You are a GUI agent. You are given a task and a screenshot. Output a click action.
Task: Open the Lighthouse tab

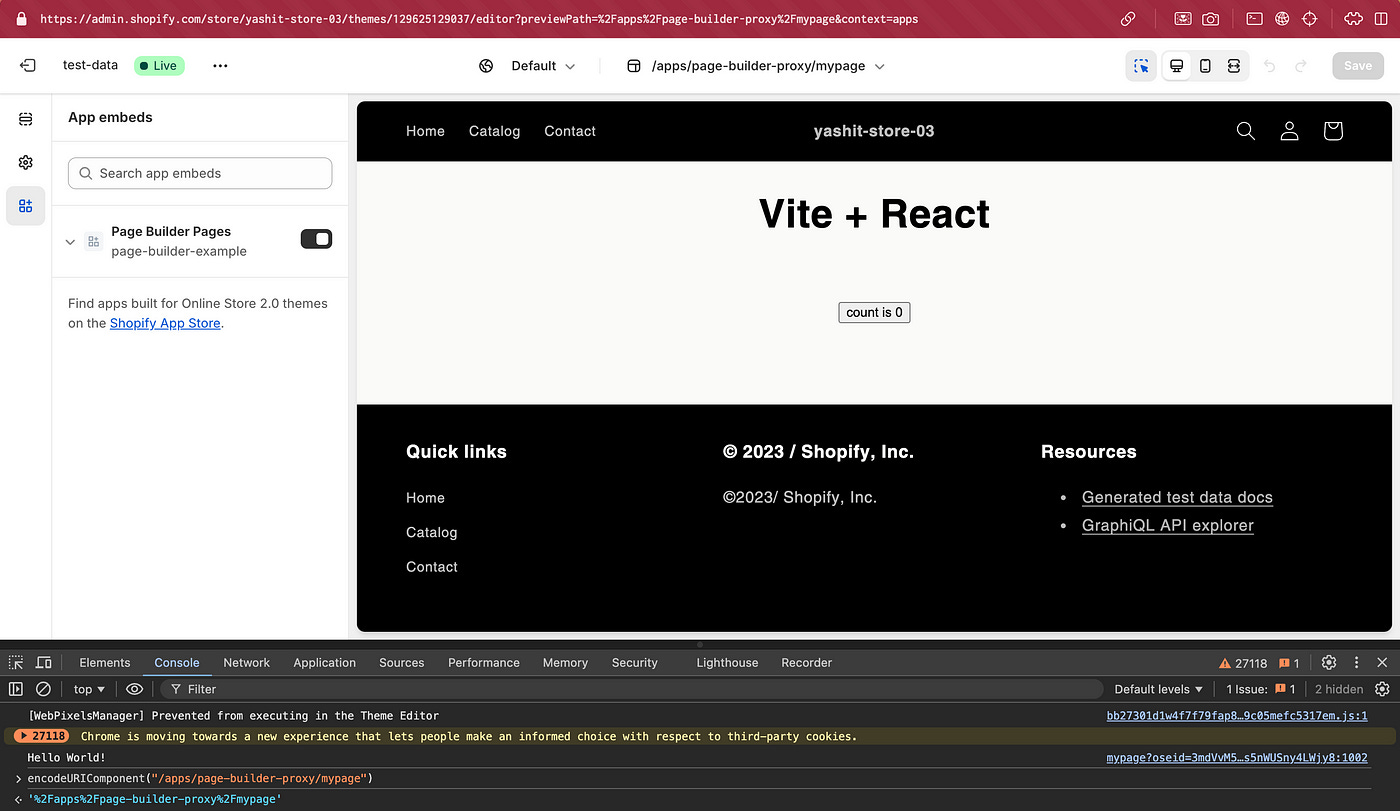[x=727, y=663]
